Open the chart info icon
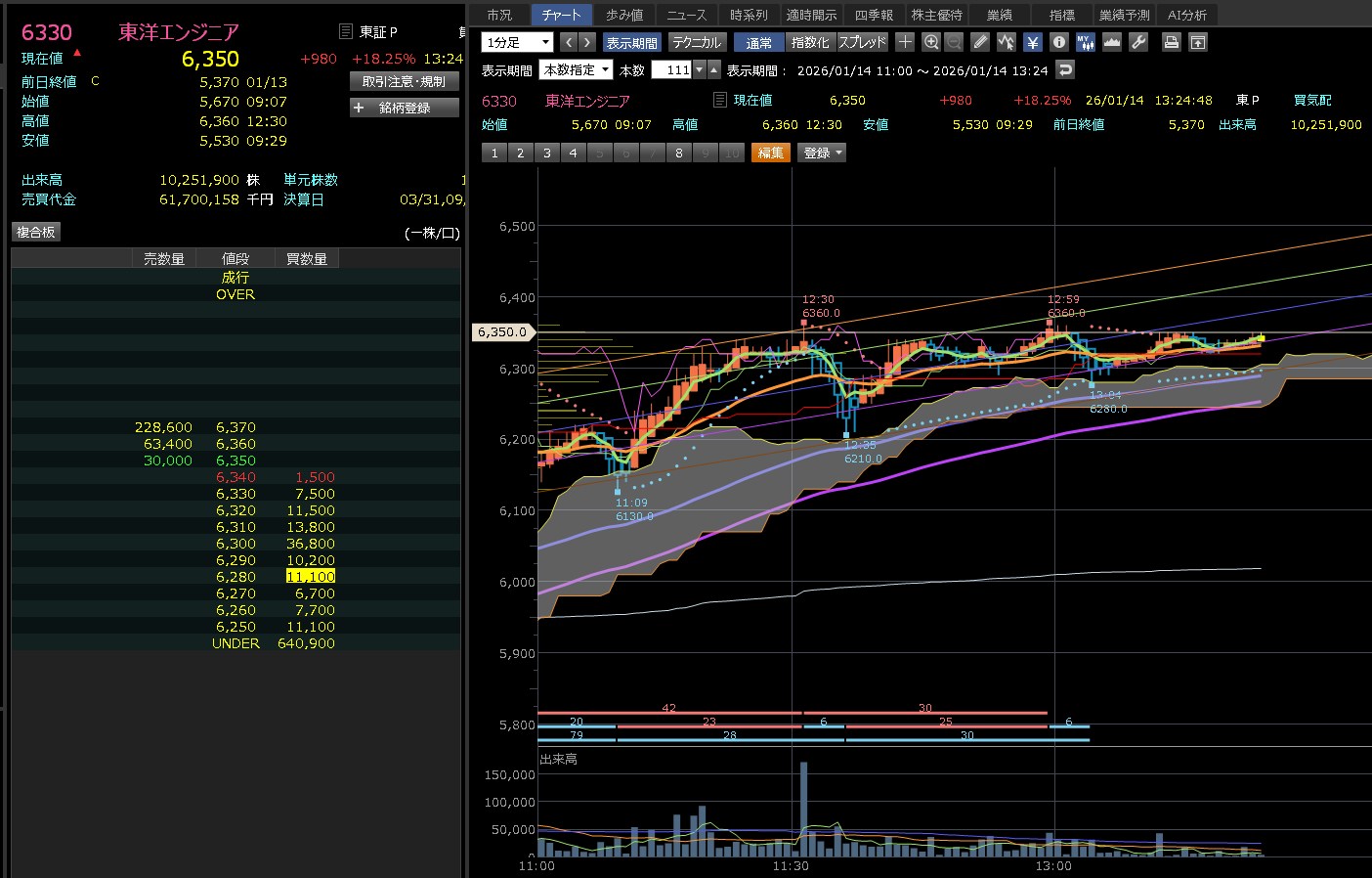The image size is (1372, 878). pyautogui.click(x=1058, y=42)
